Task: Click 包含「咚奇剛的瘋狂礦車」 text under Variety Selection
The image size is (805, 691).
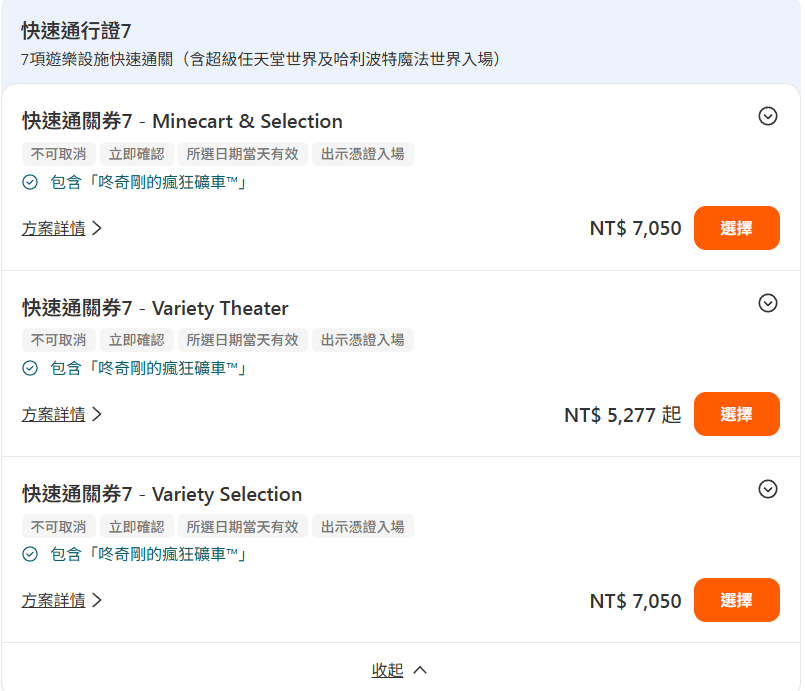Action: point(149,554)
